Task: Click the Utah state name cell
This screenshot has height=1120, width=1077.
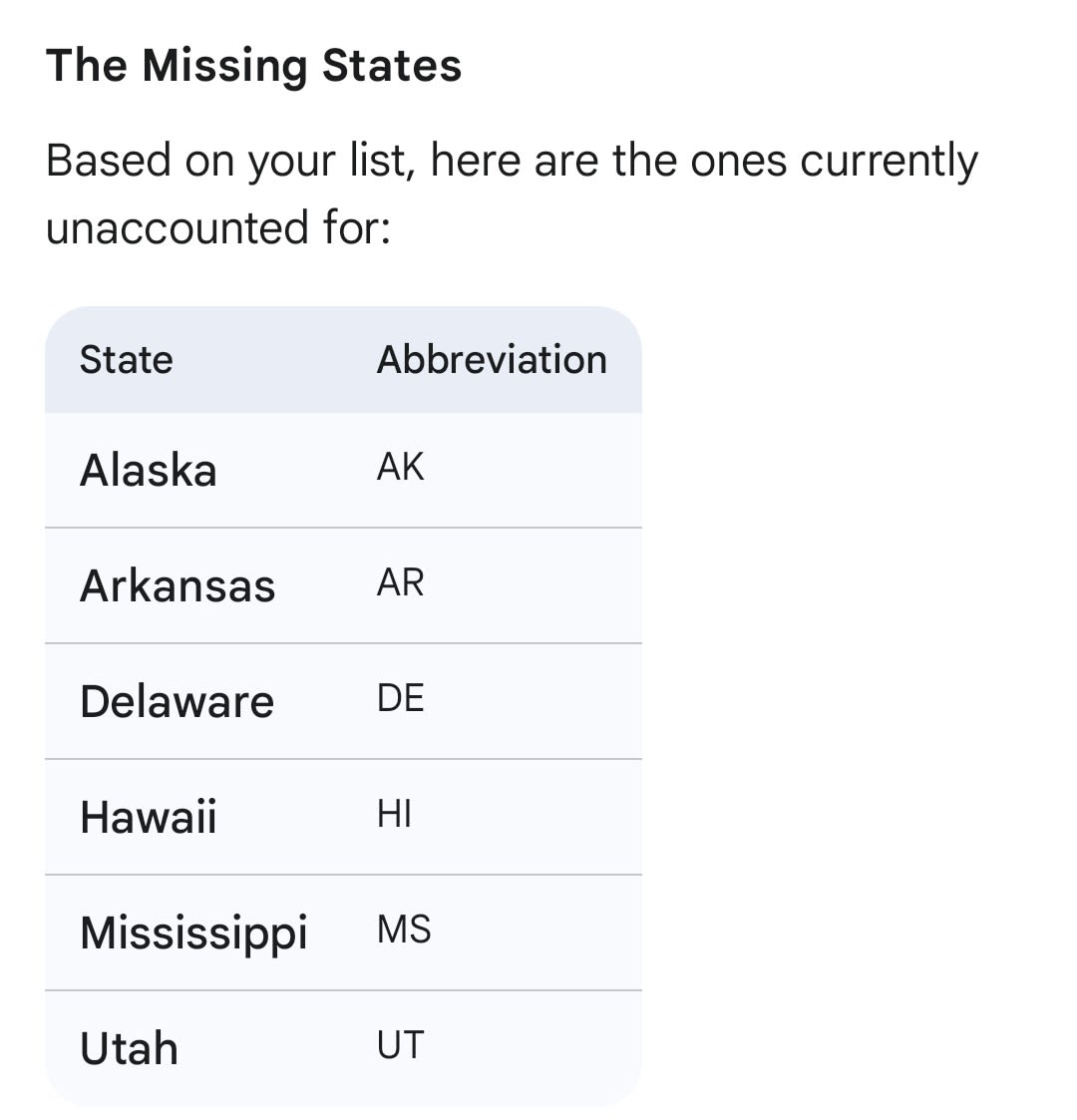Action: [x=129, y=1049]
